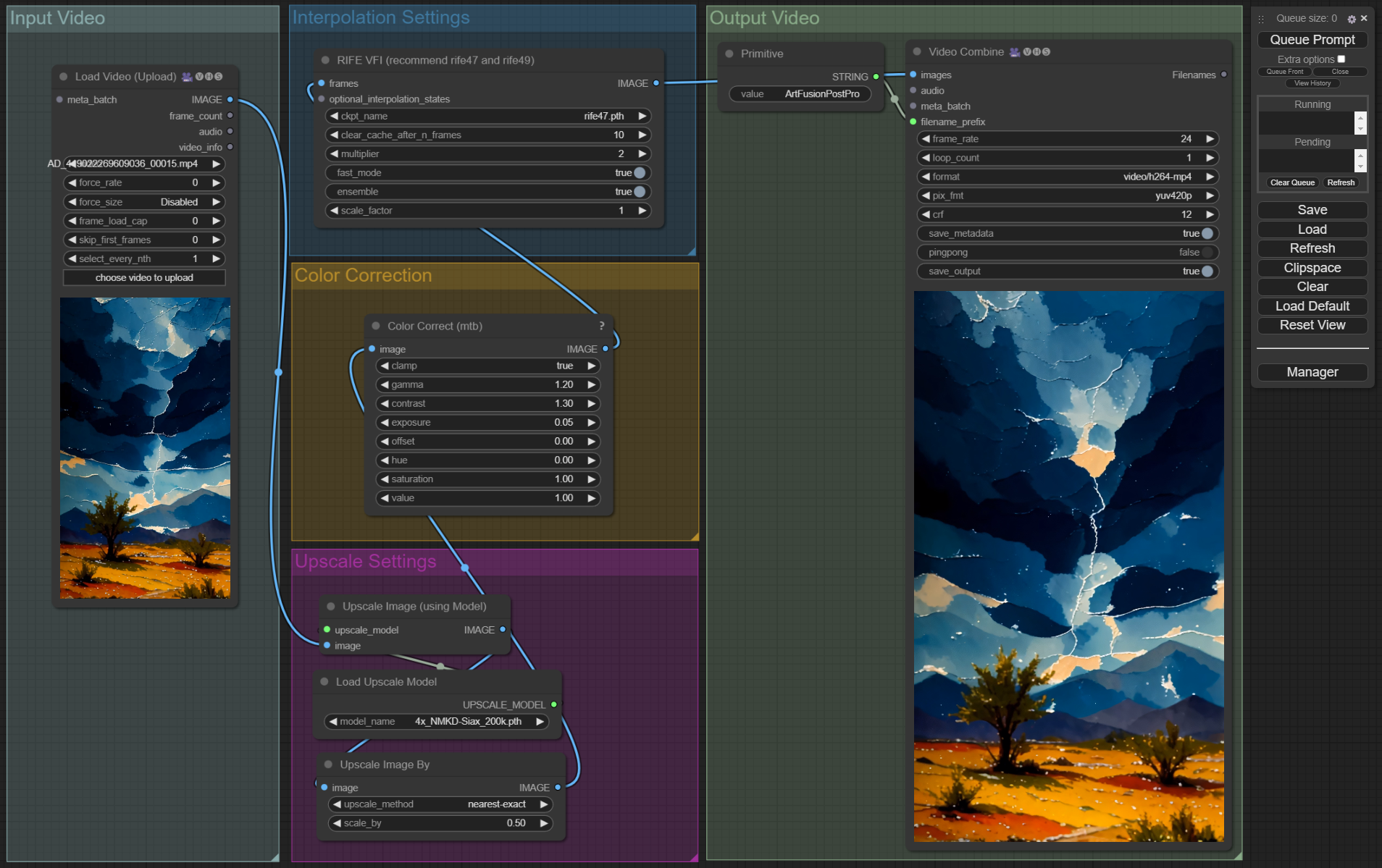The width and height of the screenshot is (1382, 868).
Task: Click the help question mark on Color Correct node
Action: (x=601, y=326)
